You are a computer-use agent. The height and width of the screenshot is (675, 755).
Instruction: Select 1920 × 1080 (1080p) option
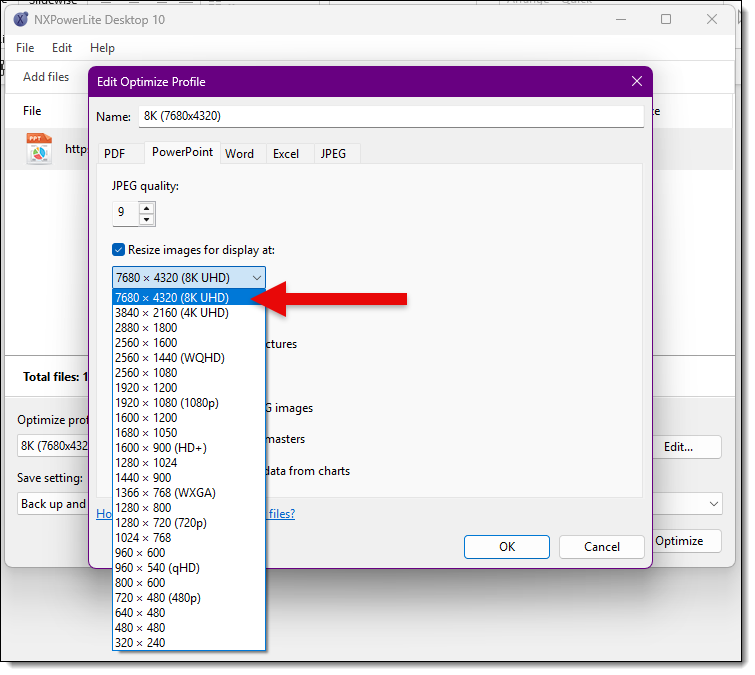[189, 403]
